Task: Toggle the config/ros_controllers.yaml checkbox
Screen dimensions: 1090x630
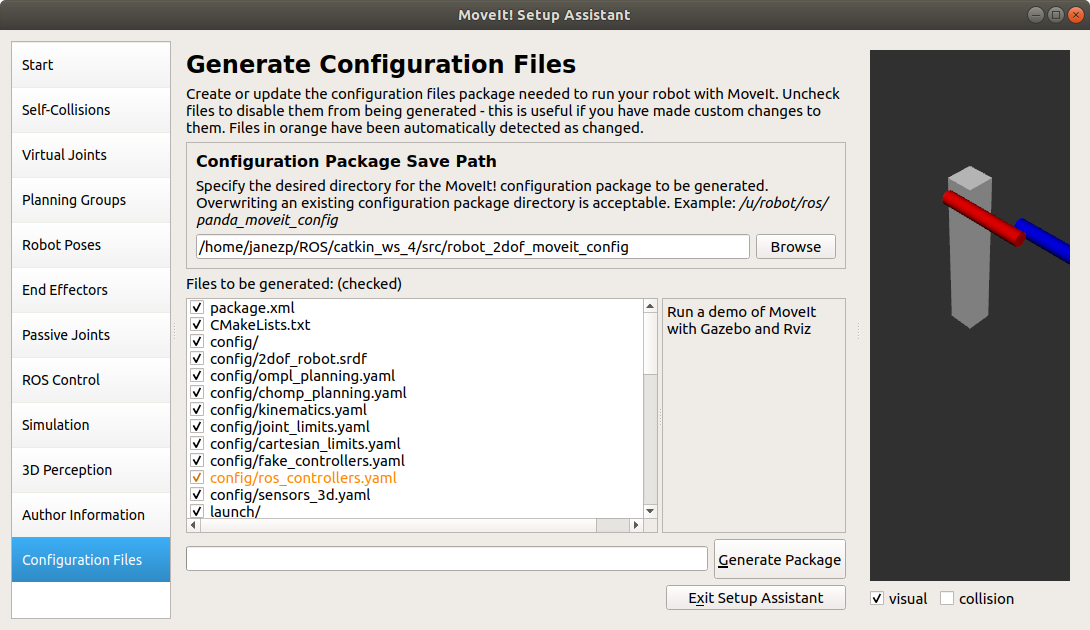Action: 197,478
